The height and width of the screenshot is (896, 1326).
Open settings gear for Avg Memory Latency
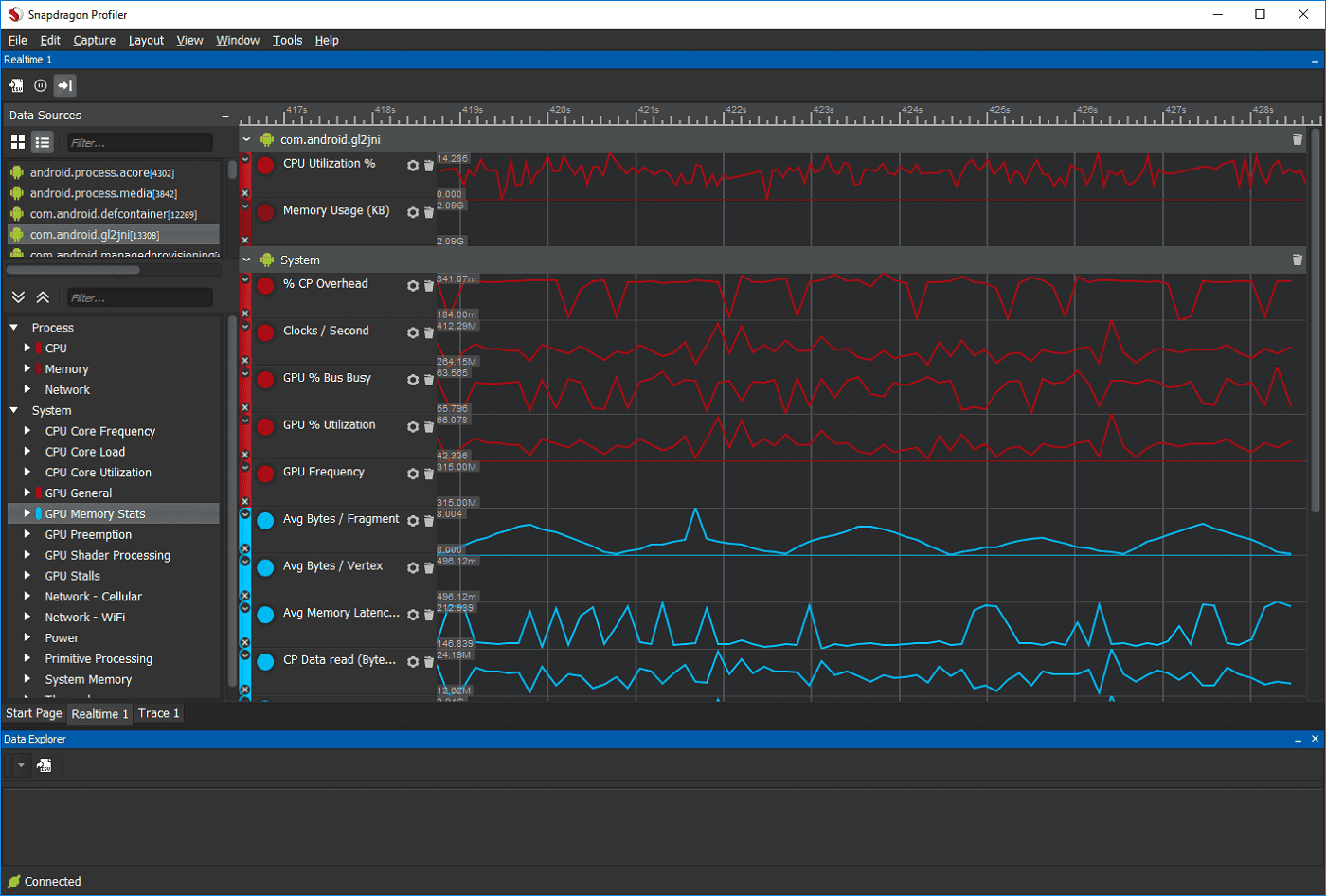coord(413,615)
